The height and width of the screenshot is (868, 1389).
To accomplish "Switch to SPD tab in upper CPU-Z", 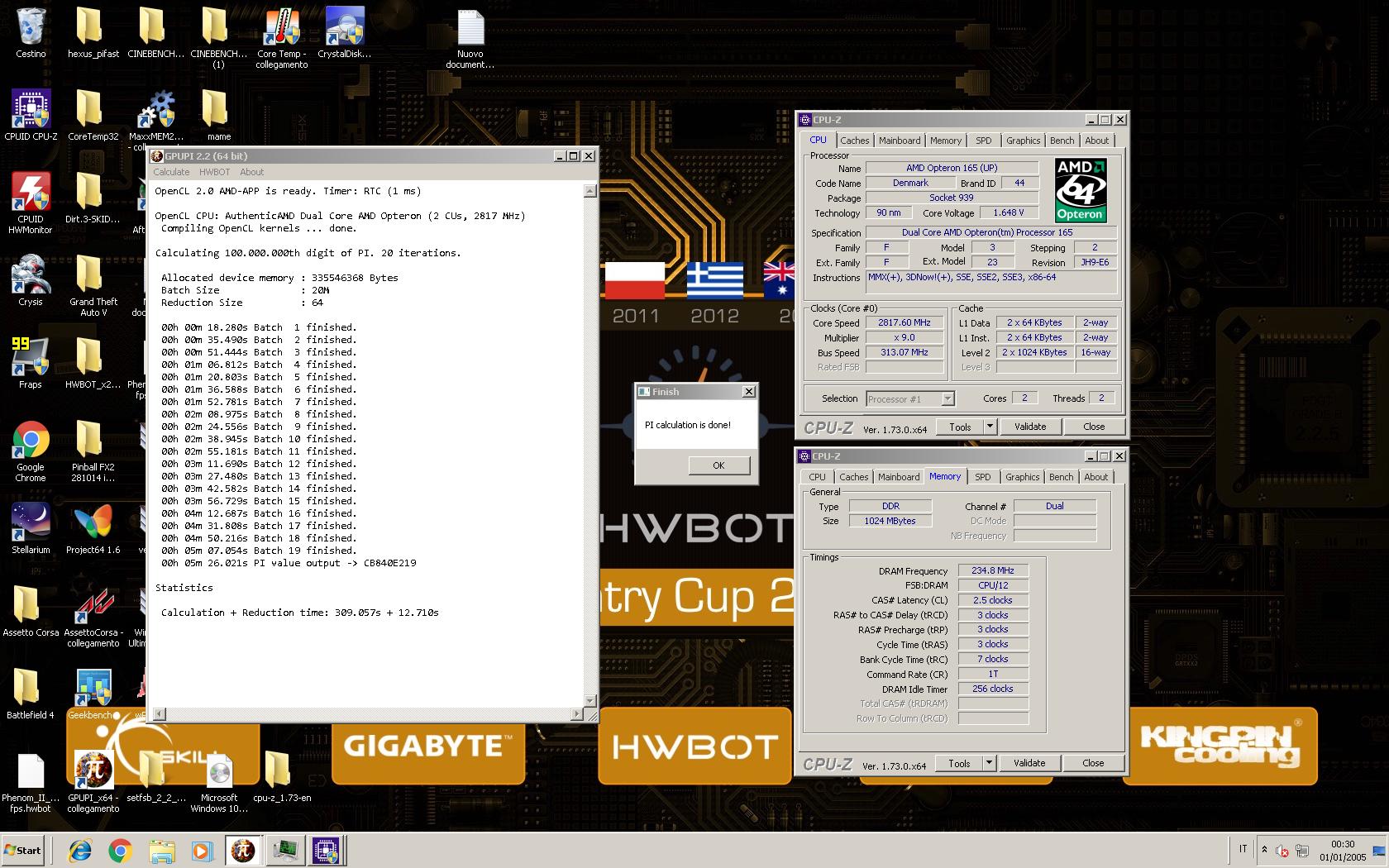I will [983, 141].
